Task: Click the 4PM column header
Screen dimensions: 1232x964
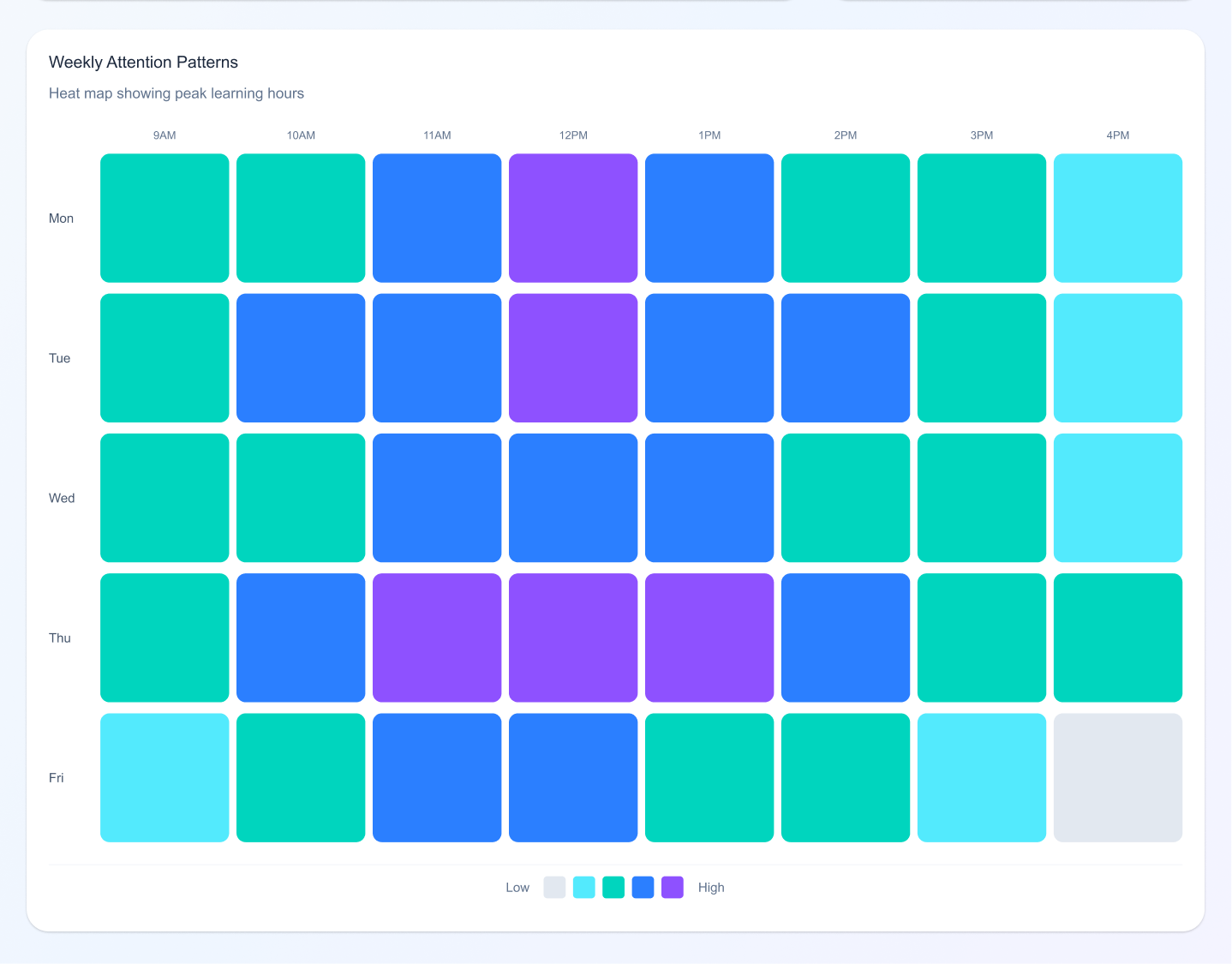Action: [1118, 135]
